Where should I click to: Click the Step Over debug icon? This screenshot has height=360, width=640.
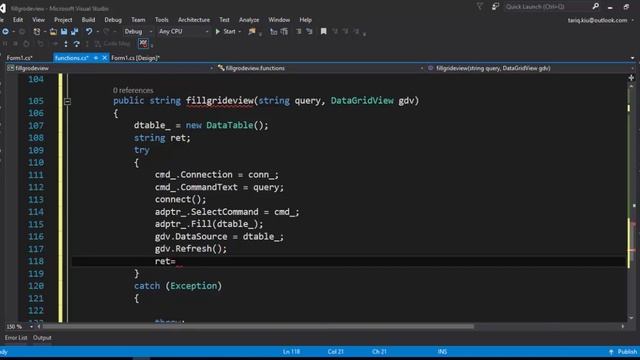tap(76, 44)
